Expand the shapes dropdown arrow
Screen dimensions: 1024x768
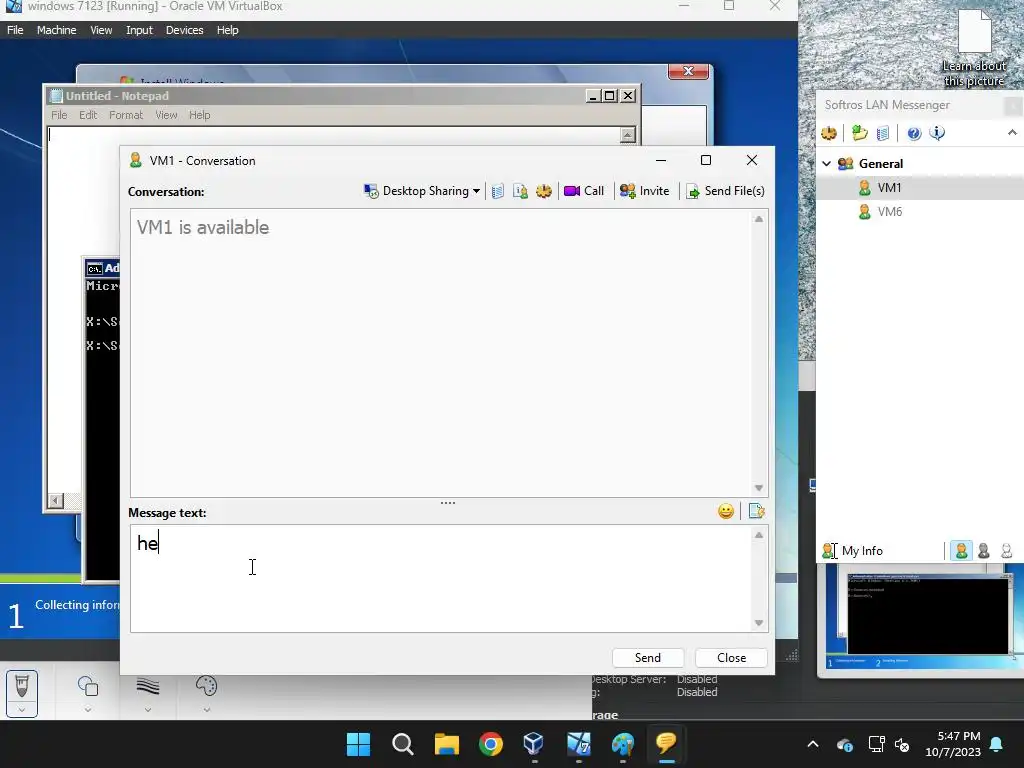(88, 710)
